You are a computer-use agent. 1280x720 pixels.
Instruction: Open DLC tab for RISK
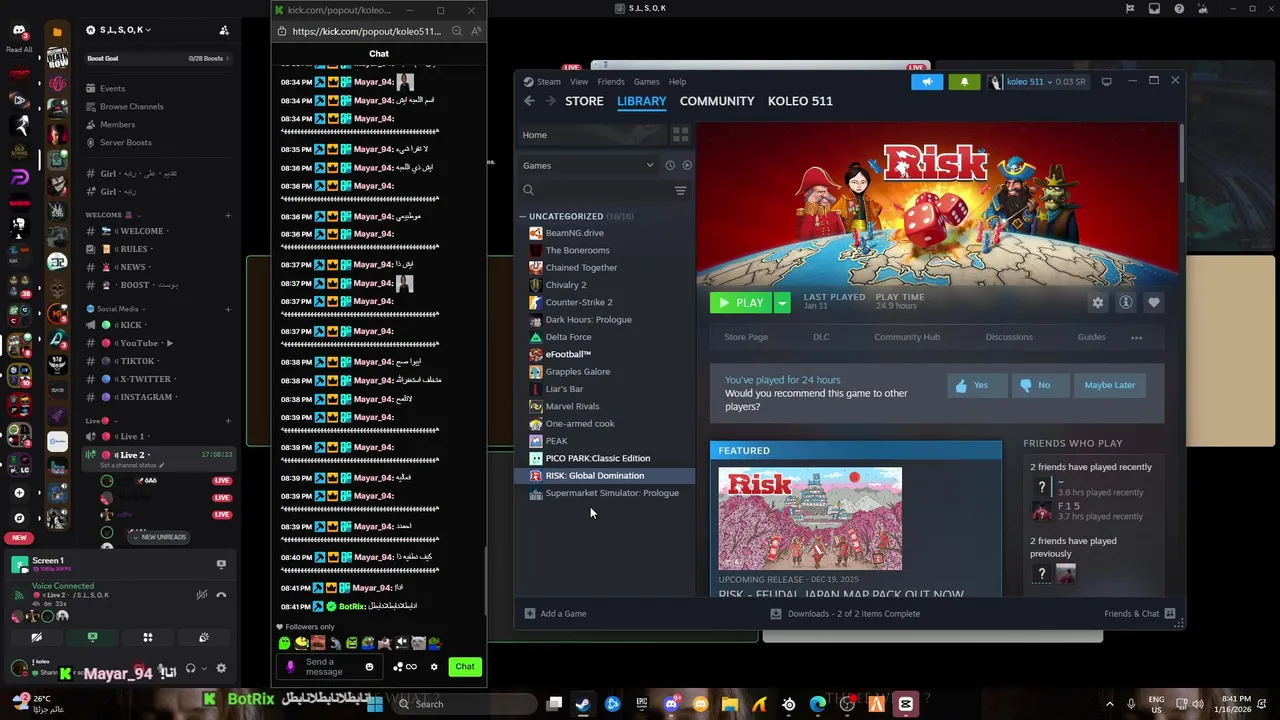[821, 337]
